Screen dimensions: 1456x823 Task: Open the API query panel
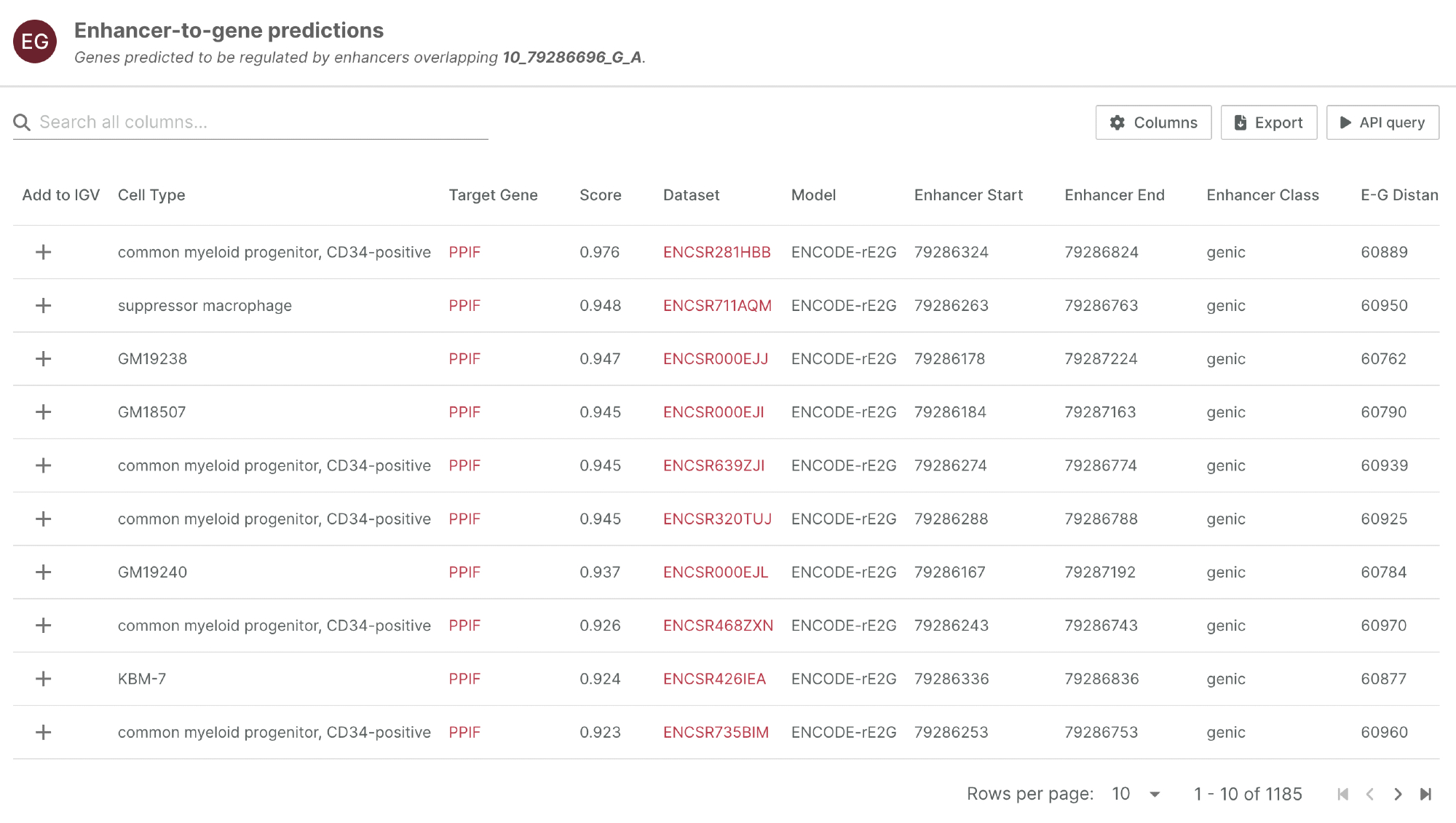tap(1382, 122)
